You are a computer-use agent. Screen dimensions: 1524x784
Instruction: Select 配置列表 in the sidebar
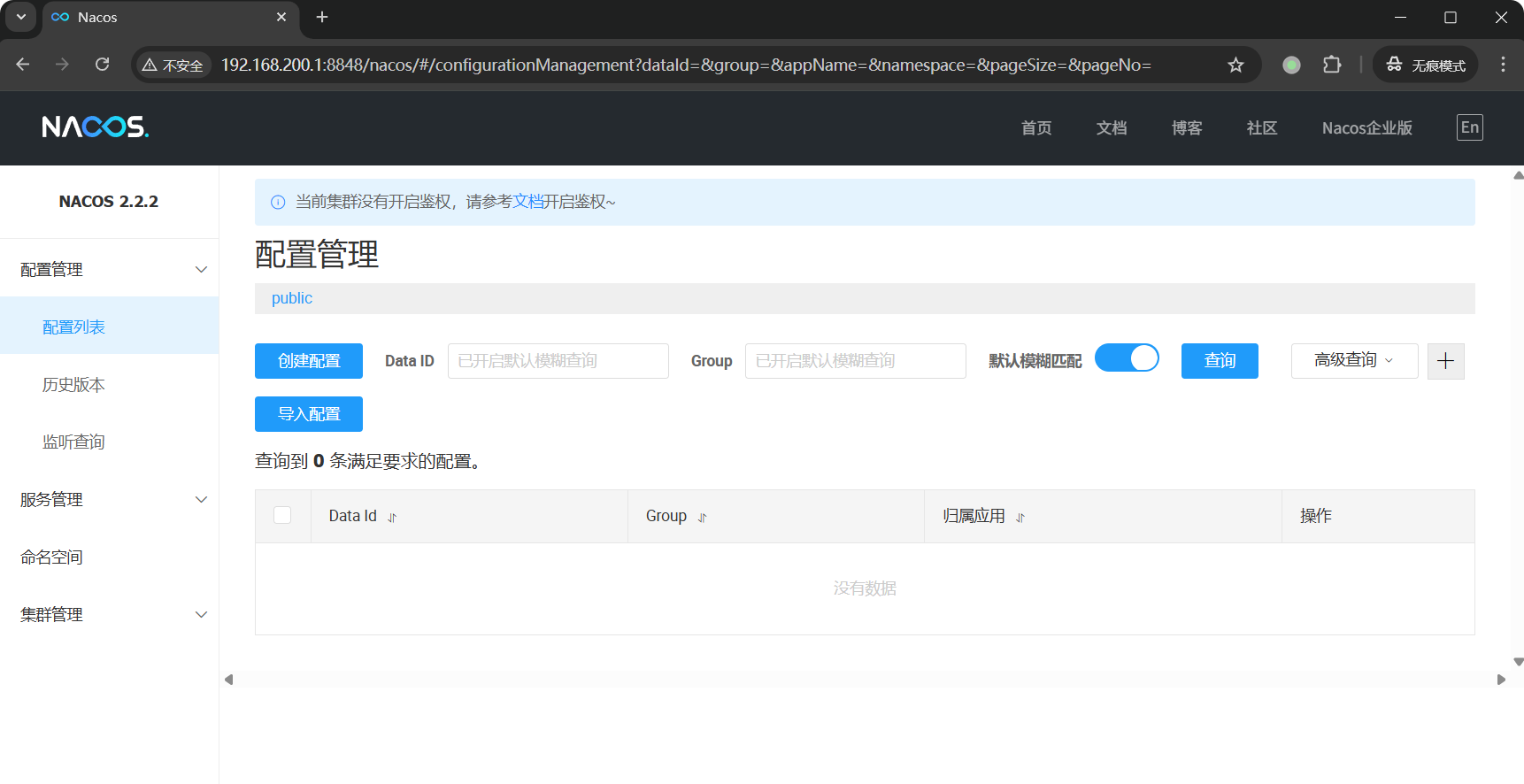109,327
